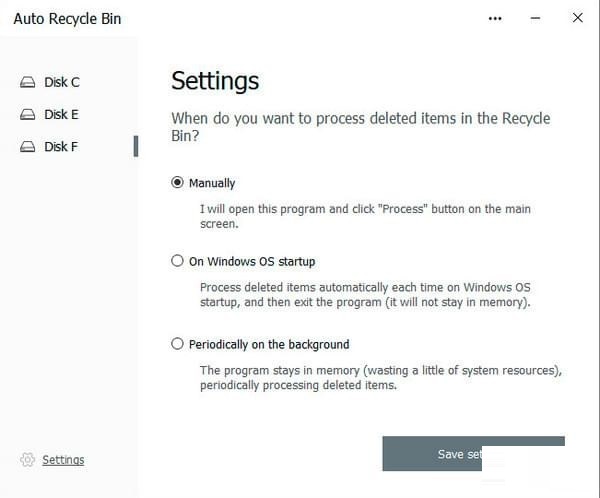Select the Disk E label in sidebar
This screenshot has width=600, height=498.
(x=62, y=114)
